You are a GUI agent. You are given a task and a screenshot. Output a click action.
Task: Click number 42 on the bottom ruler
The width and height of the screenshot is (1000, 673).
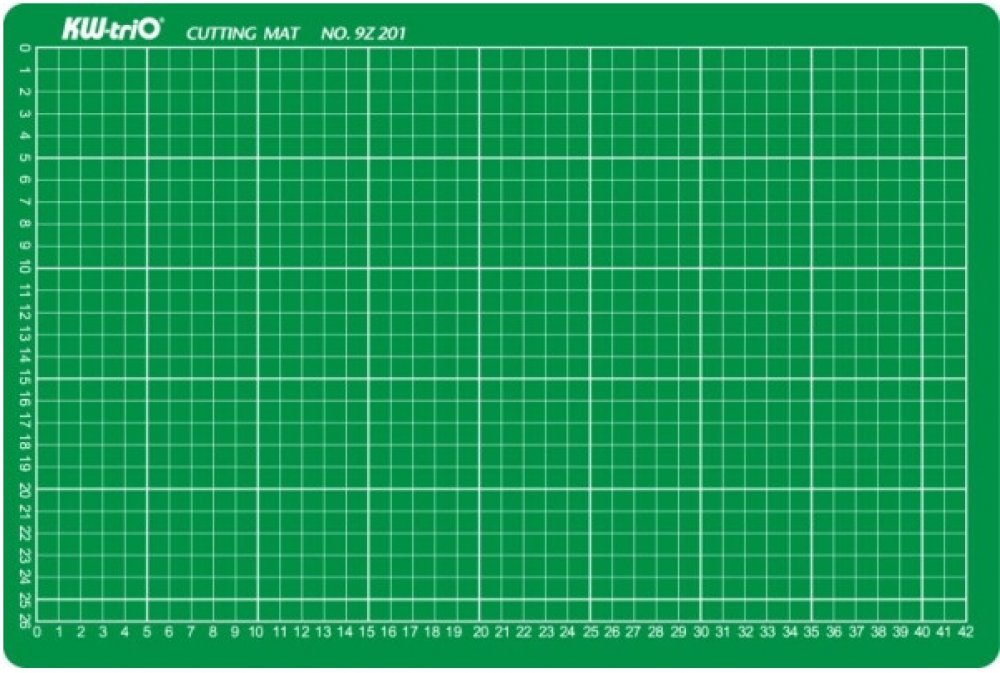(965, 632)
